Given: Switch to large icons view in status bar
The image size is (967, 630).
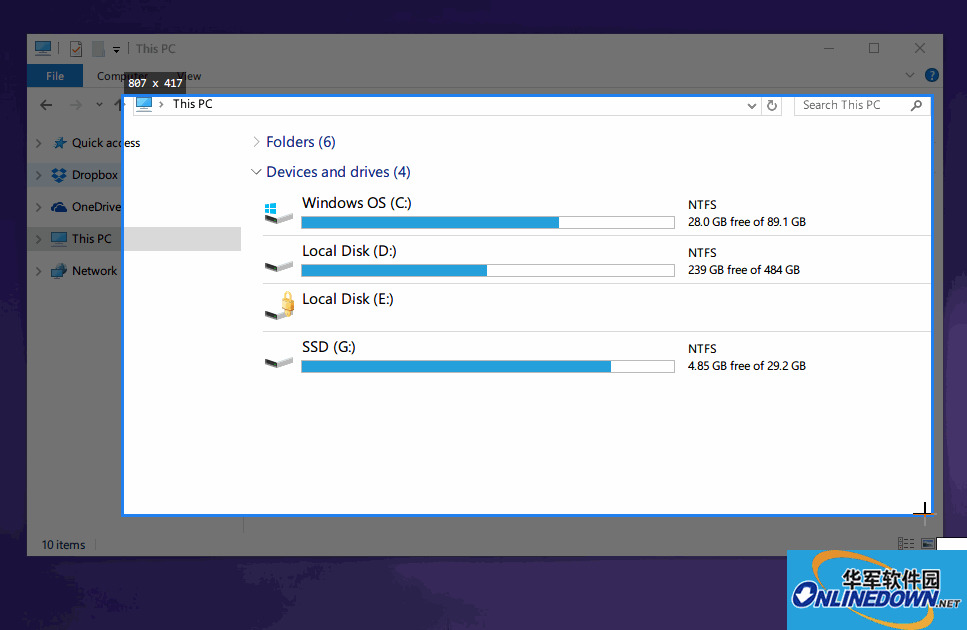Looking at the screenshot, I should (x=927, y=544).
